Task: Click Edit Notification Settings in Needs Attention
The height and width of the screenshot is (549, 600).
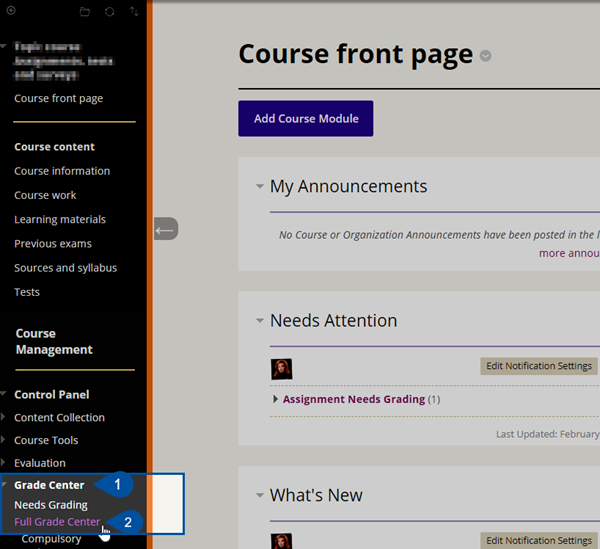Action: click(538, 366)
